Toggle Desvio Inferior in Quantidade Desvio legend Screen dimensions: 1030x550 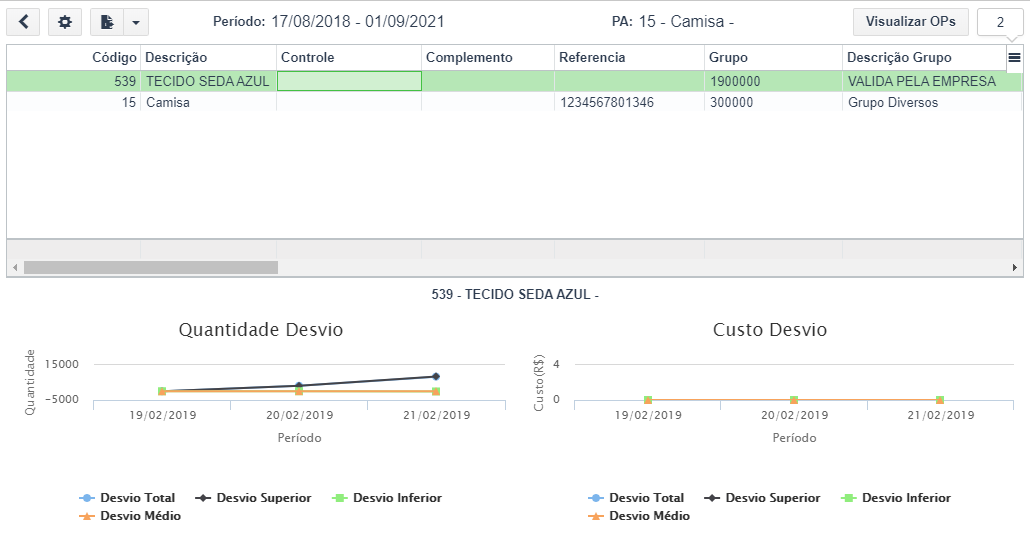[387, 498]
